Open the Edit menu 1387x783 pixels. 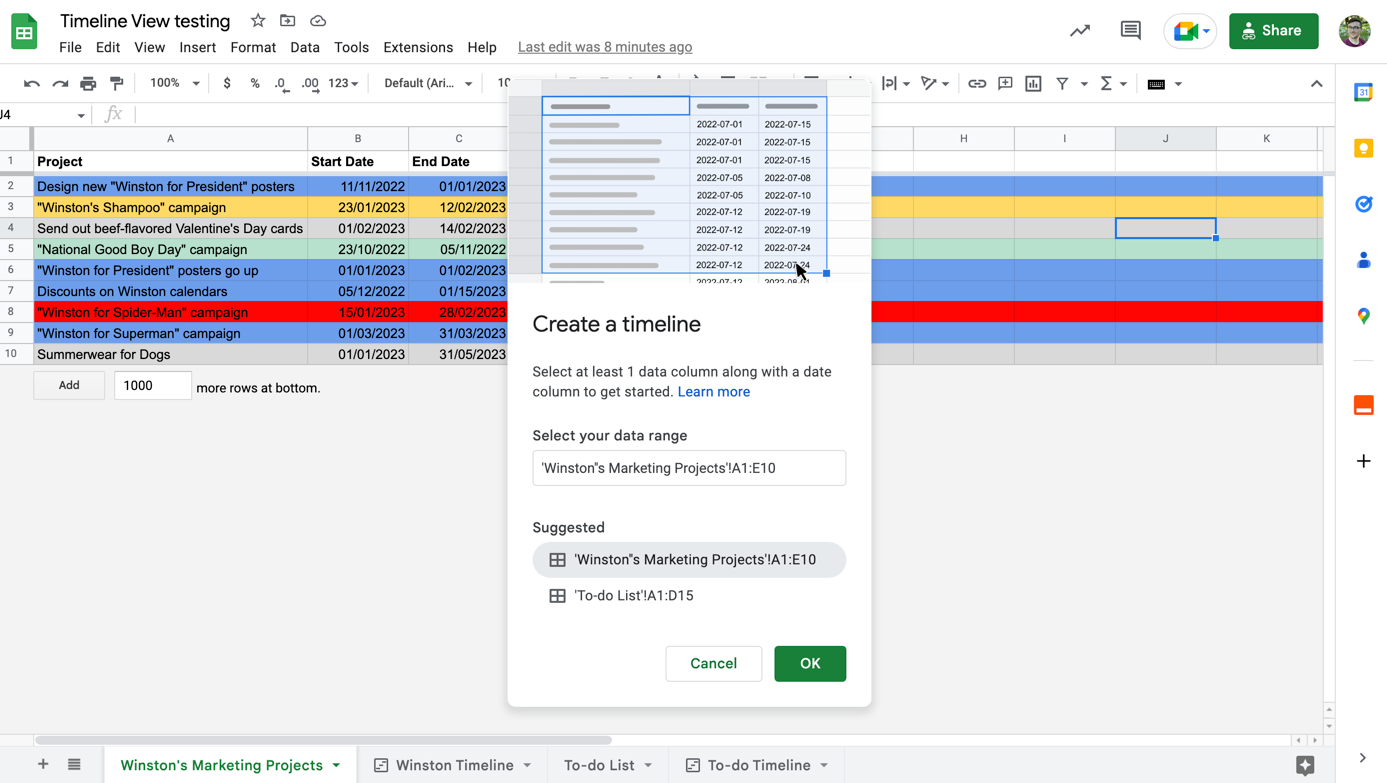[108, 47]
